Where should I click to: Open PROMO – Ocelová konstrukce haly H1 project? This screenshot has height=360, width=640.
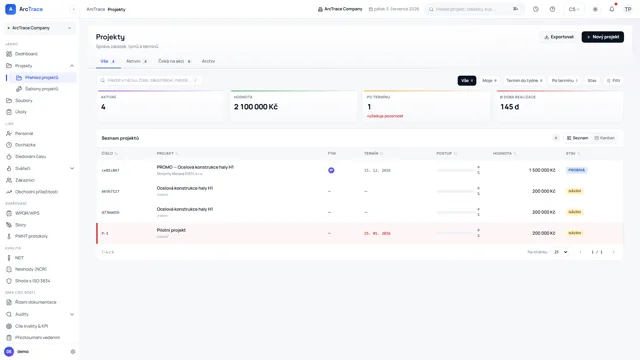195,167
